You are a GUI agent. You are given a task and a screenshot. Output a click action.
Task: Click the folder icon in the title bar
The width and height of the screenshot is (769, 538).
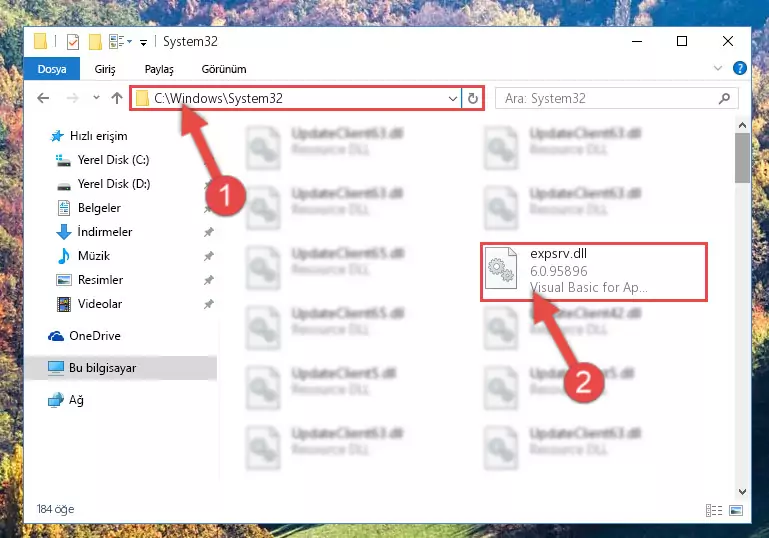tap(40, 42)
